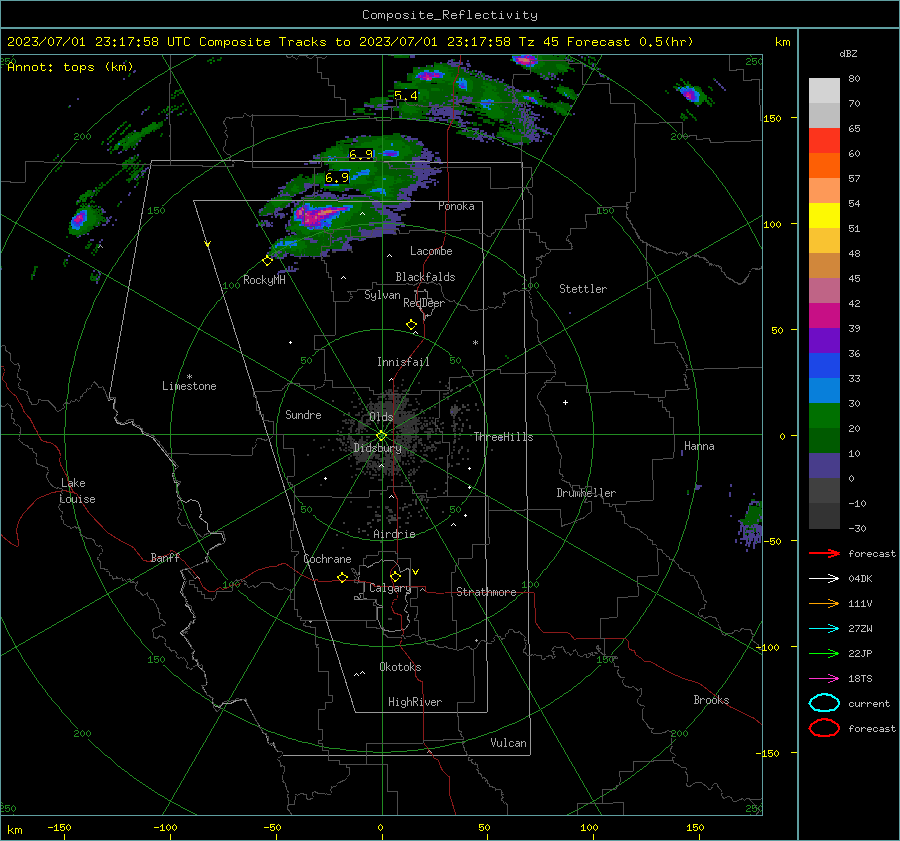Click the Blackfalds city label
Image resolution: width=900 pixels, height=841 pixels.
pyautogui.click(x=425, y=277)
